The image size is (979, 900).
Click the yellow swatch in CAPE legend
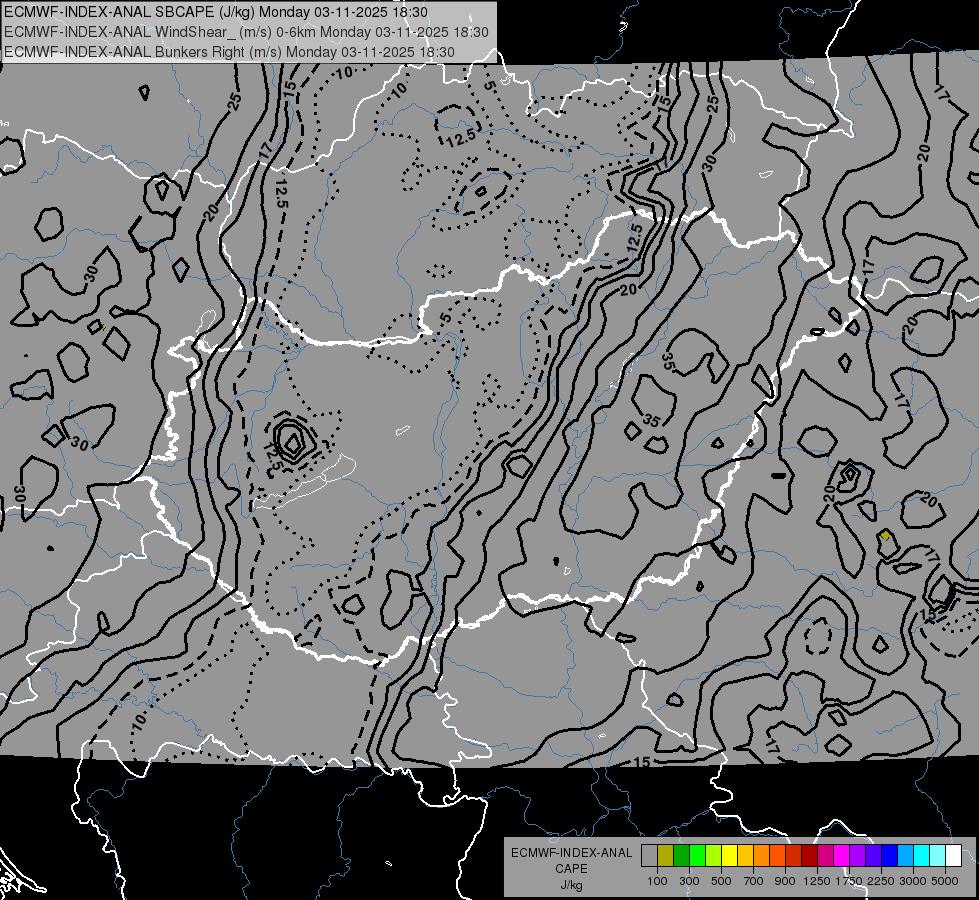click(729, 856)
